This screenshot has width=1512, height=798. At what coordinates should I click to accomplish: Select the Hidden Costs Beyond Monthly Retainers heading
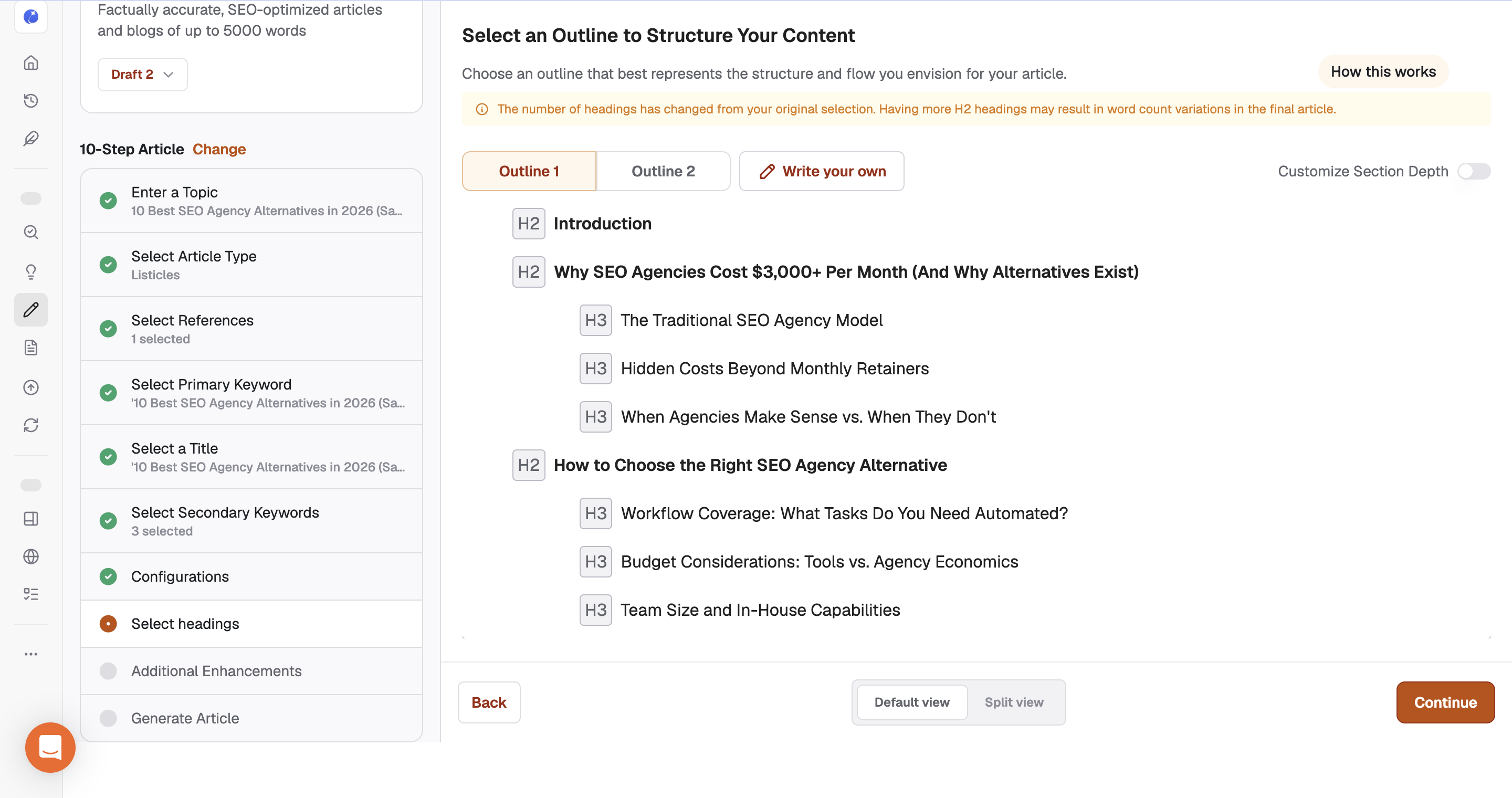tap(774, 369)
